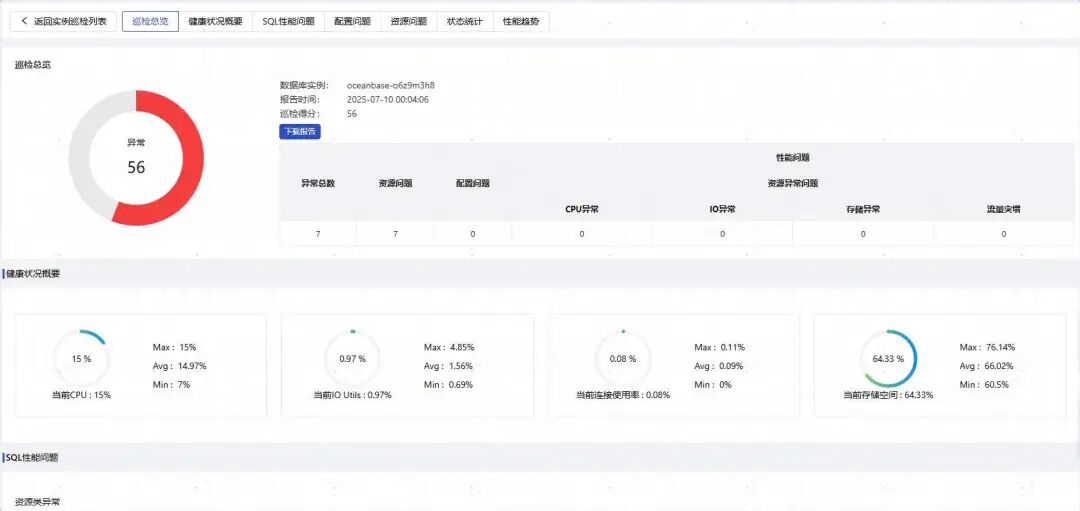This screenshot has width=1080, height=511.
Task: Click the CPU异常 column header
Action: (x=581, y=209)
